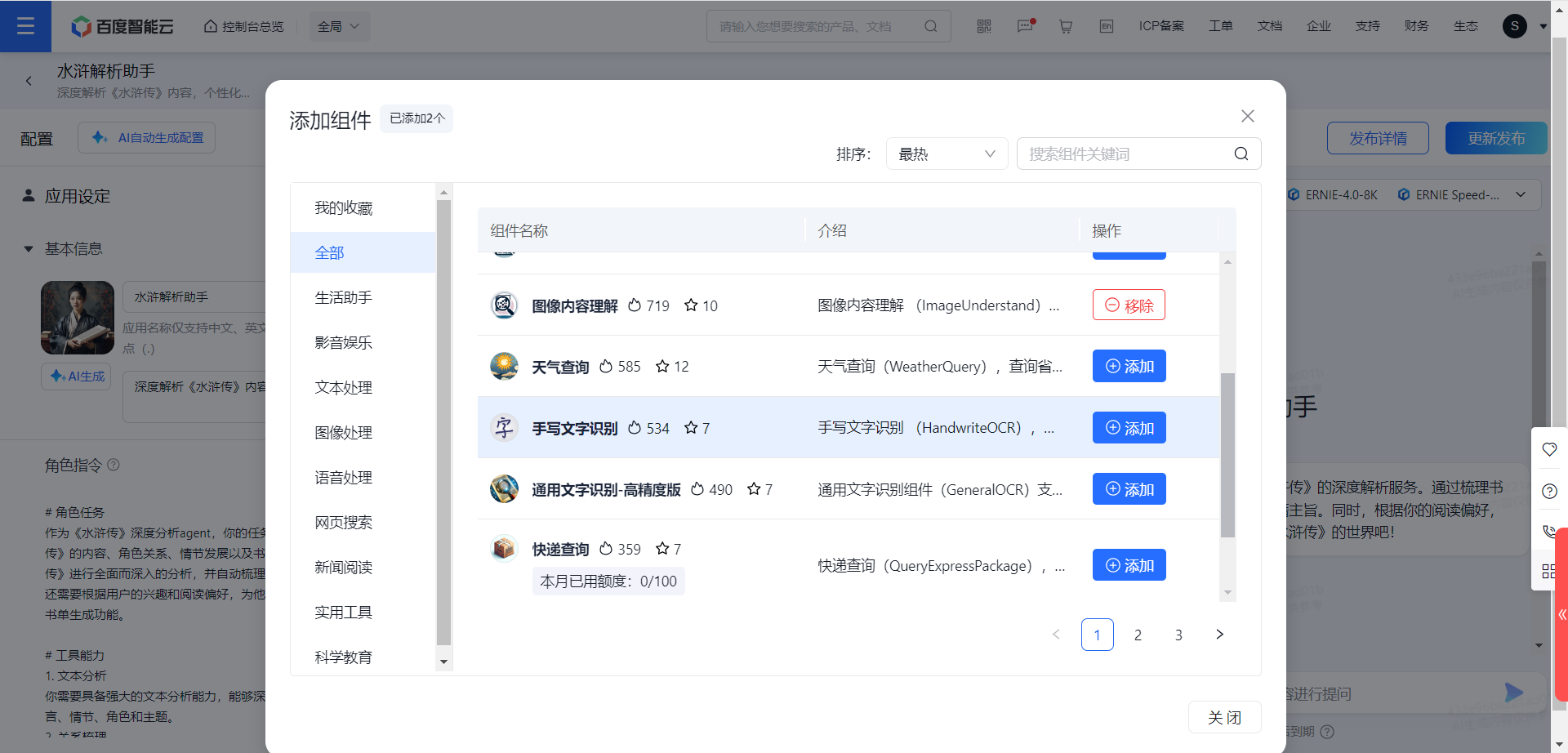Click the weather query component icon
This screenshot has width=1568, height=753.
(504, 366)
